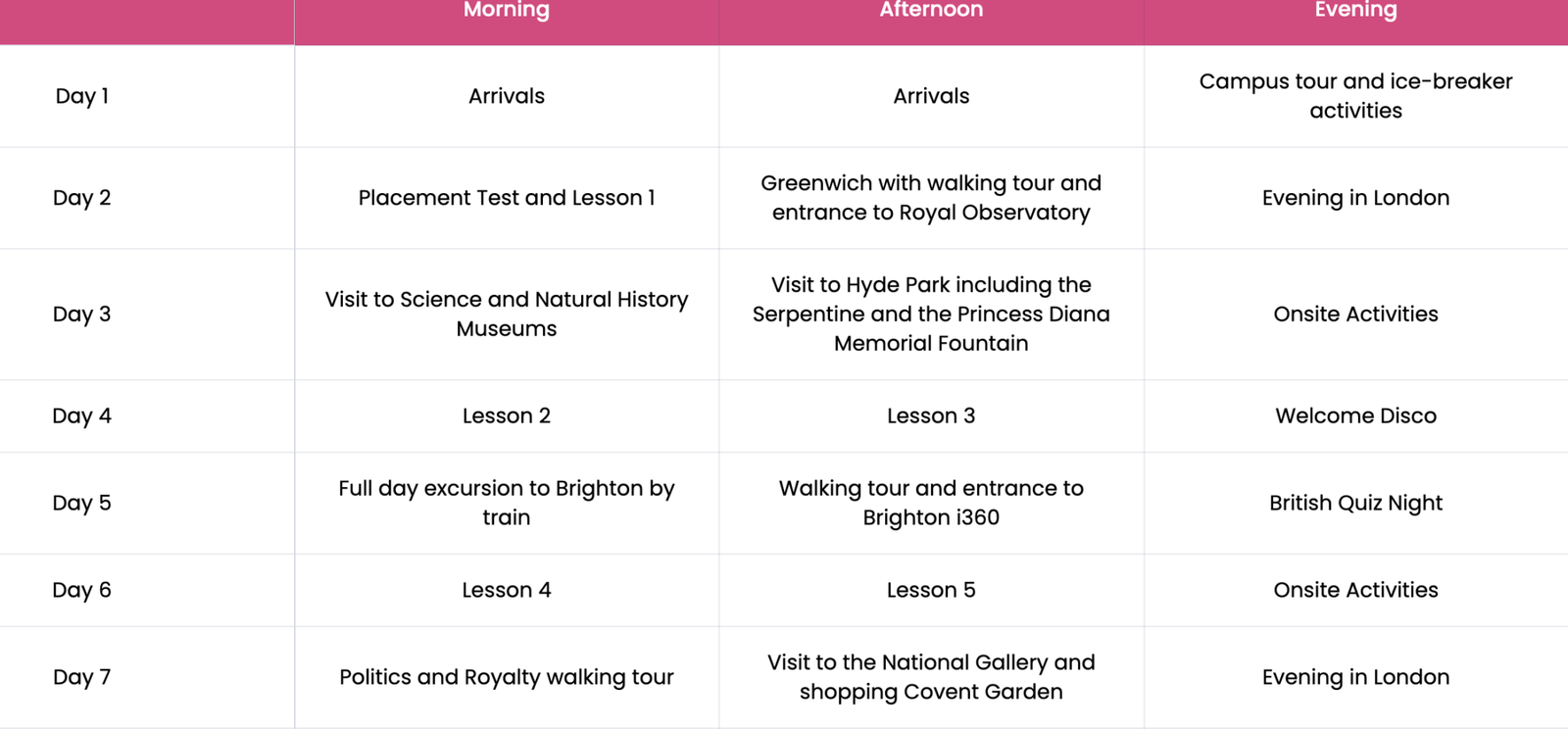Click Visit to Science and Natural History Museums

click(507, 315)
